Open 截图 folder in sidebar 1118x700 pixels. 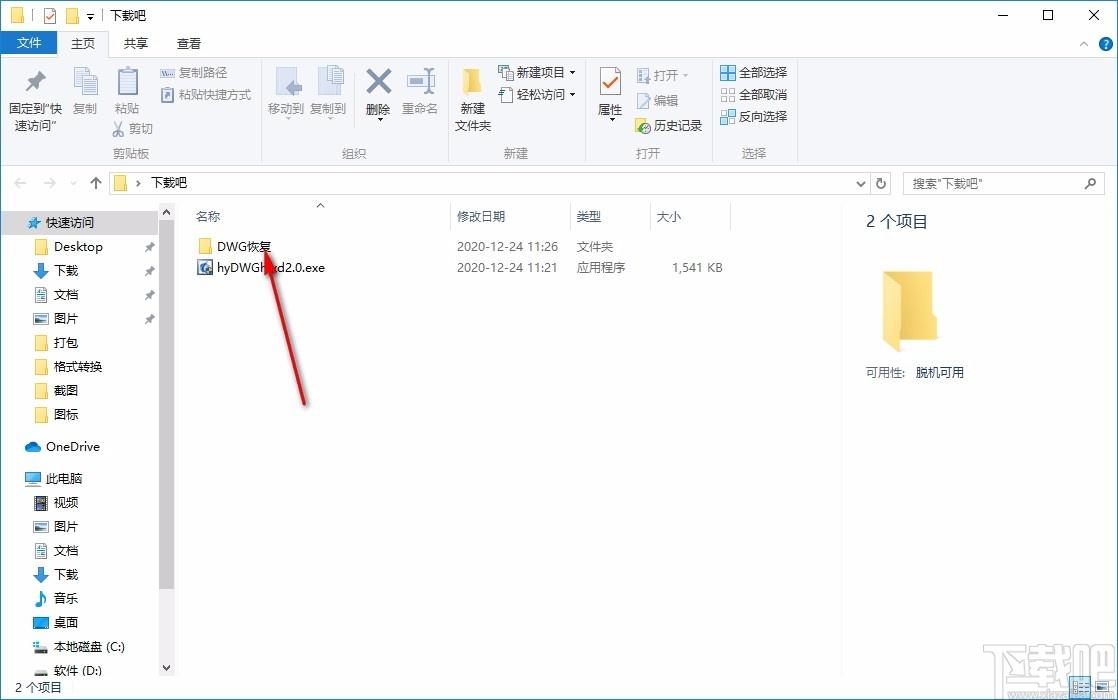(x=66, y=391)
